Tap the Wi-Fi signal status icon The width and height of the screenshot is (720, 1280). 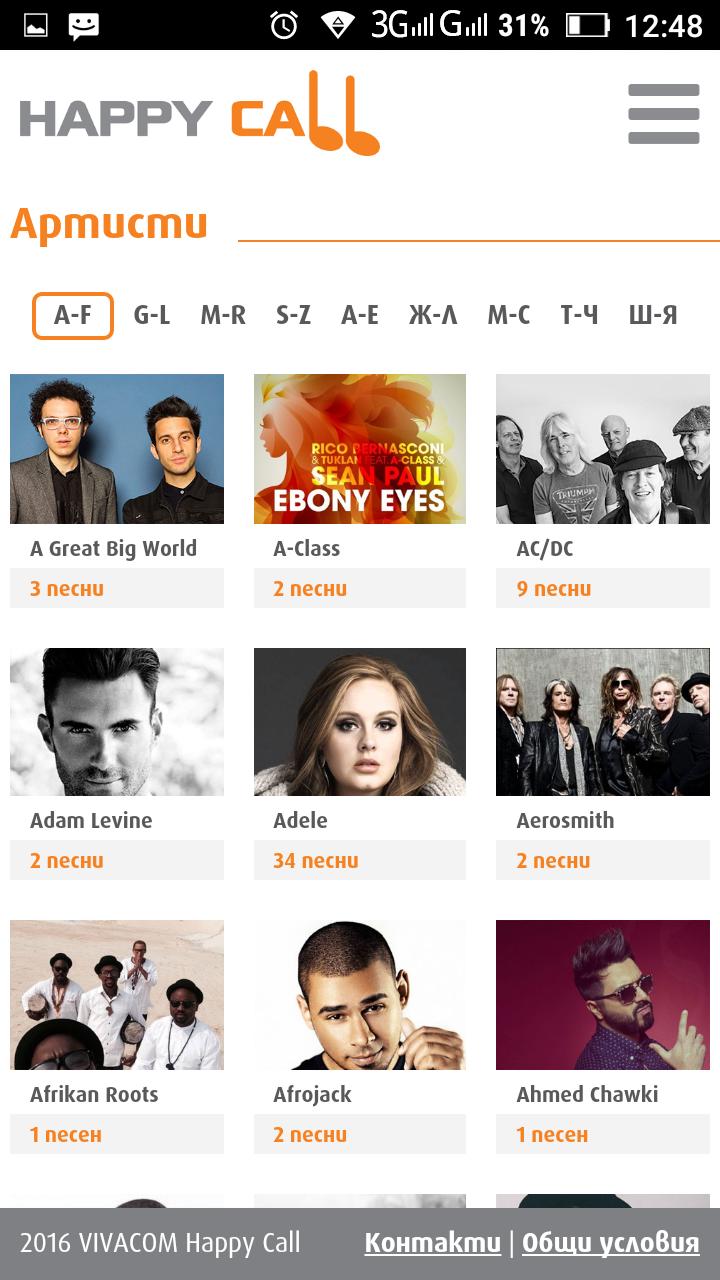337,25
